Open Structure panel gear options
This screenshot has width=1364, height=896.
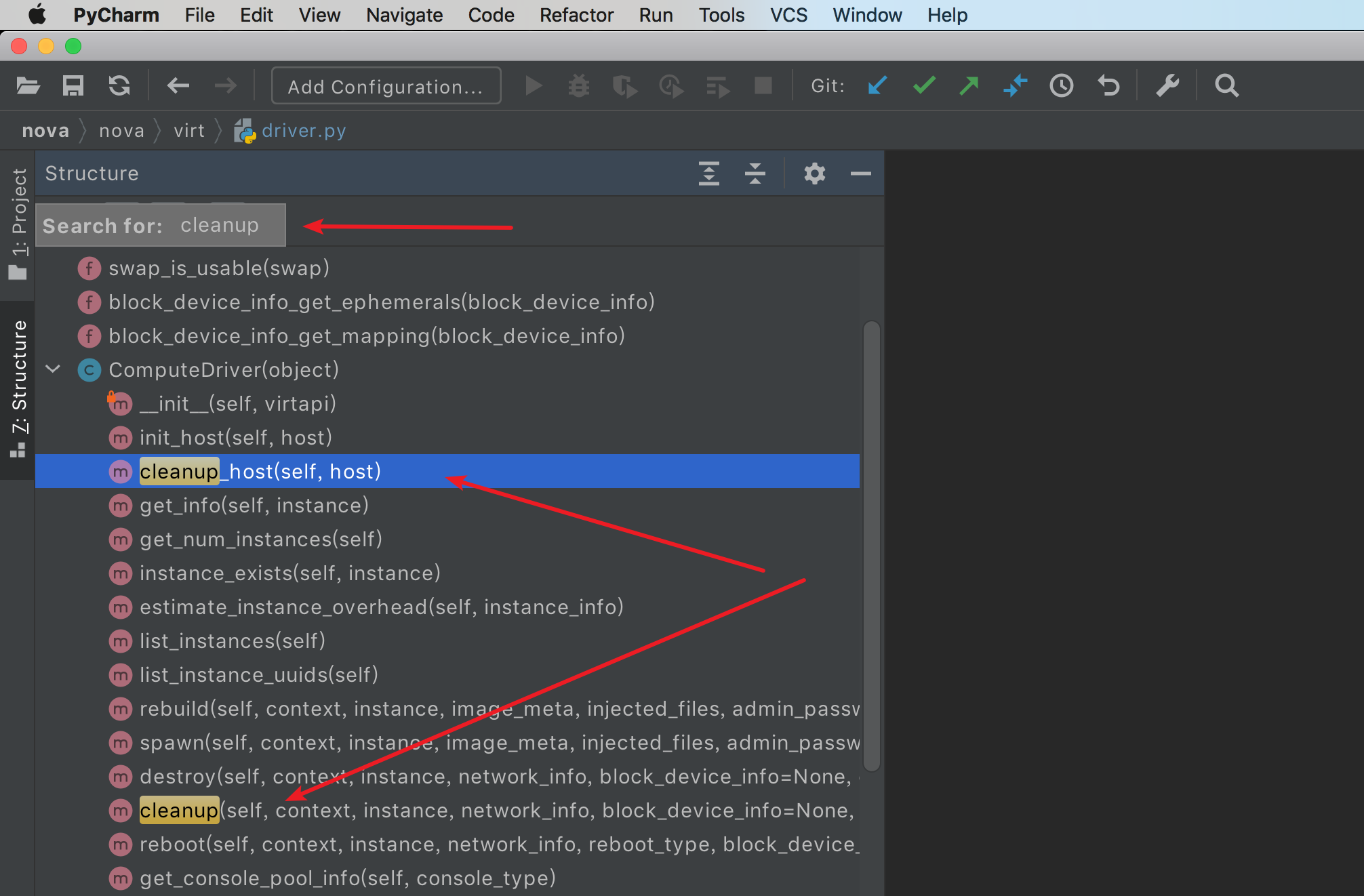pos(814,174)
